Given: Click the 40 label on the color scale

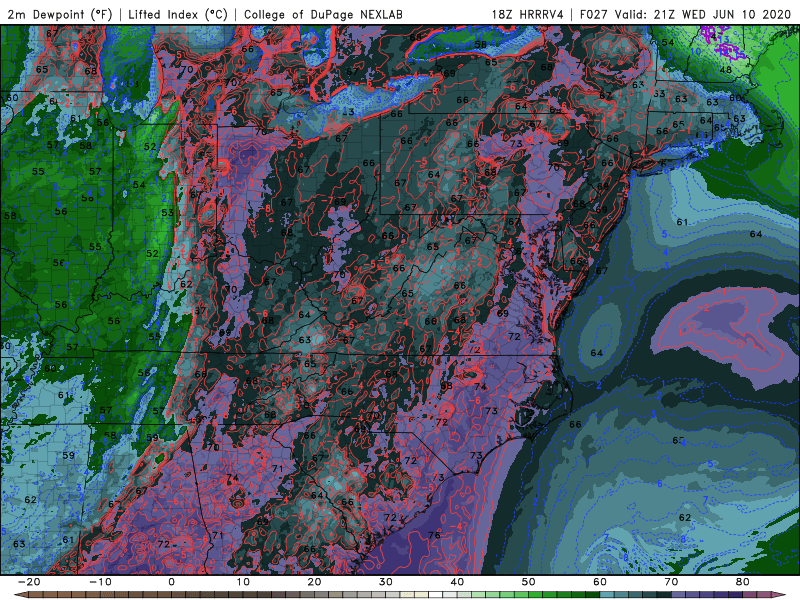Looking at the screenshot, I should coord(457,582).
